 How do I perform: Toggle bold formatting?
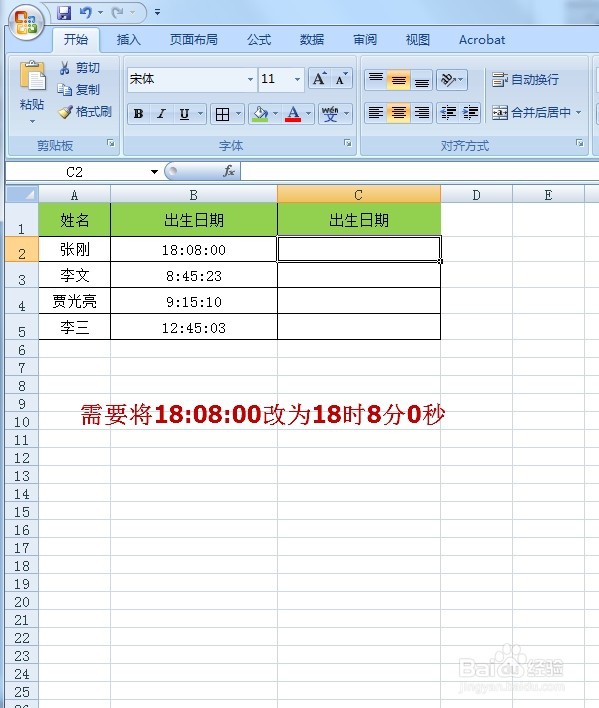pos(138,114)
